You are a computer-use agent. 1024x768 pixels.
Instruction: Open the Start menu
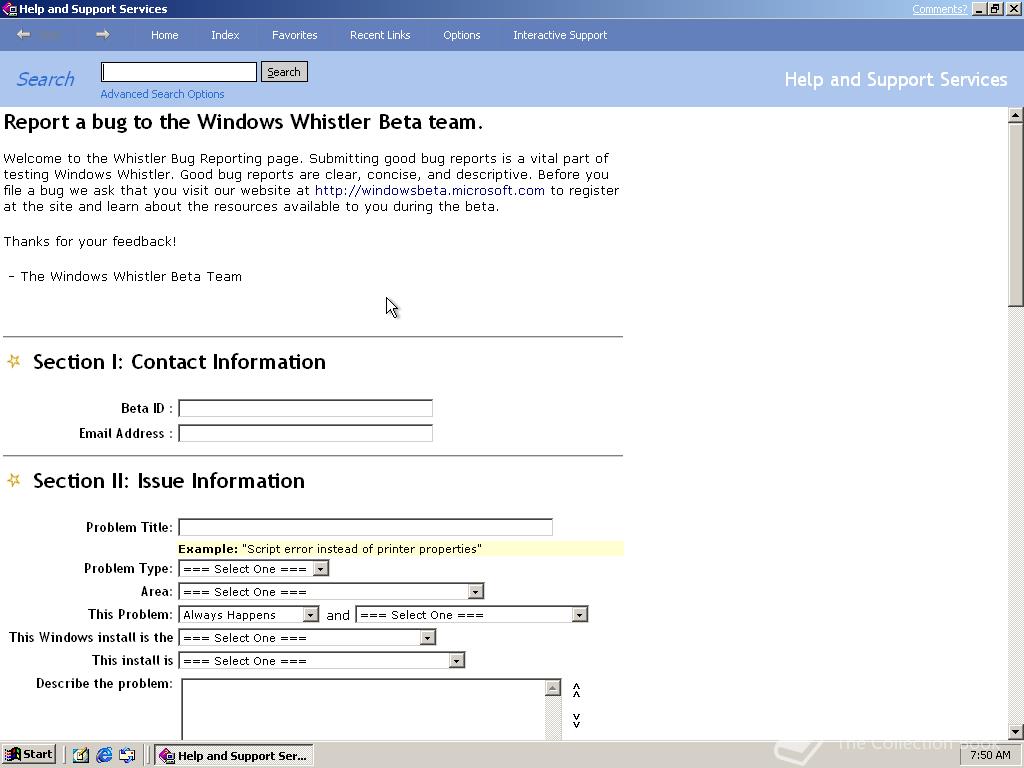[29, 754]
